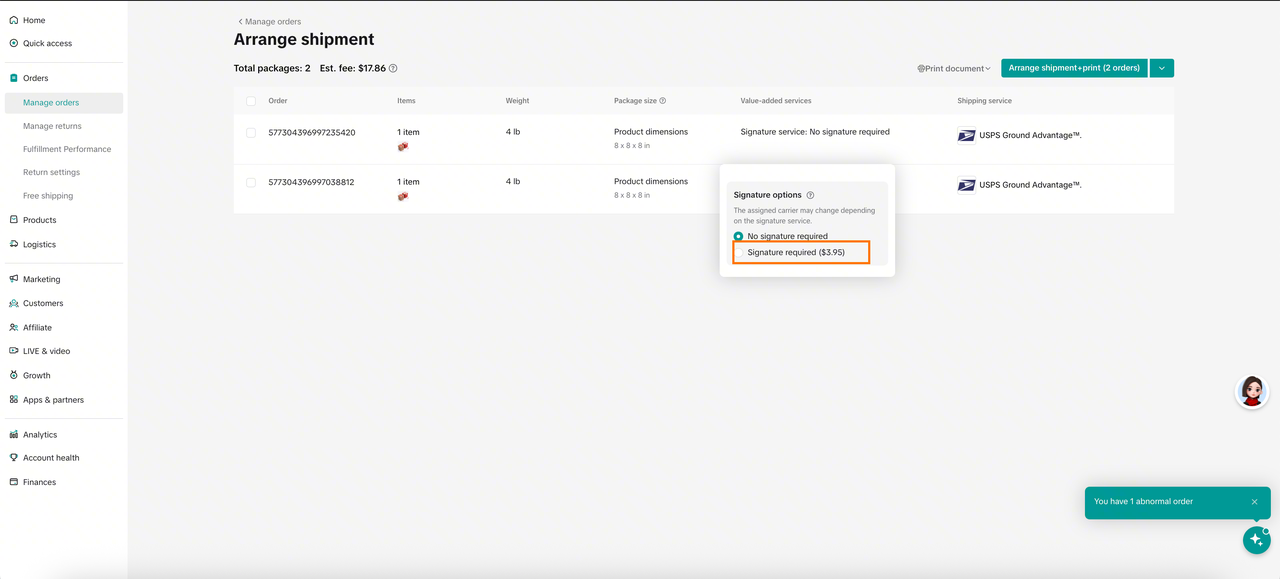Image resolution: width=1280 pixels, height=579 pixels.
Task: Expand the arrow next to Arrange shipment+print
Action: click(1161, 68)
